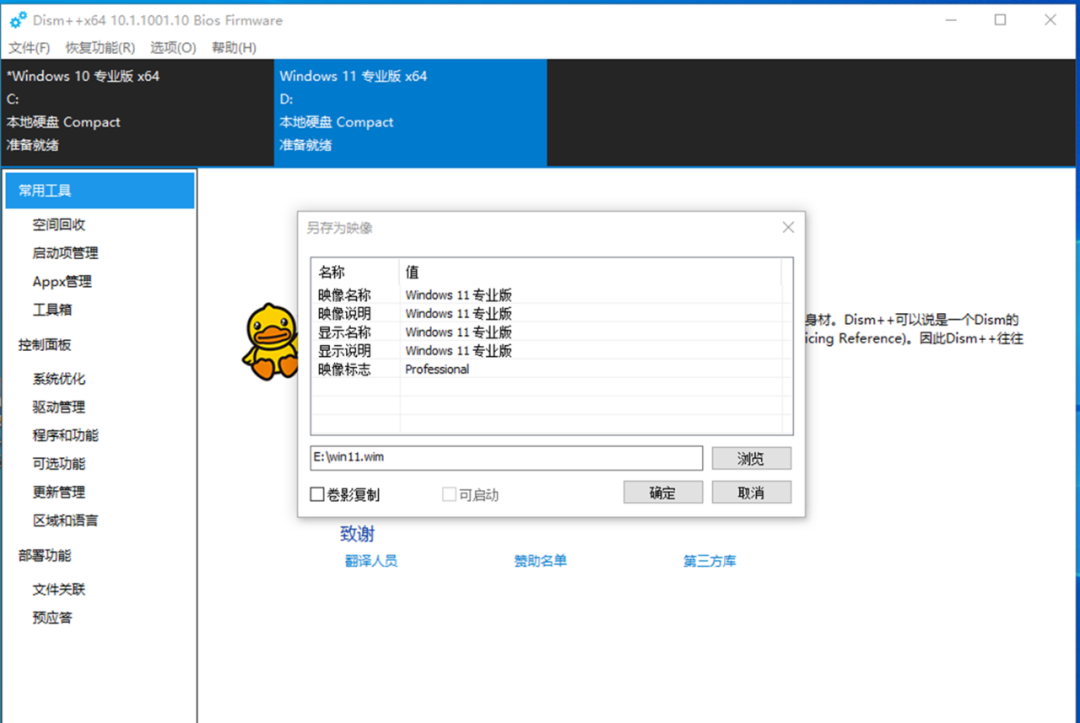Screen dimensions: 1080x723
Task: Open 驱动管理 in sidebar
Action: click(59, 407)
